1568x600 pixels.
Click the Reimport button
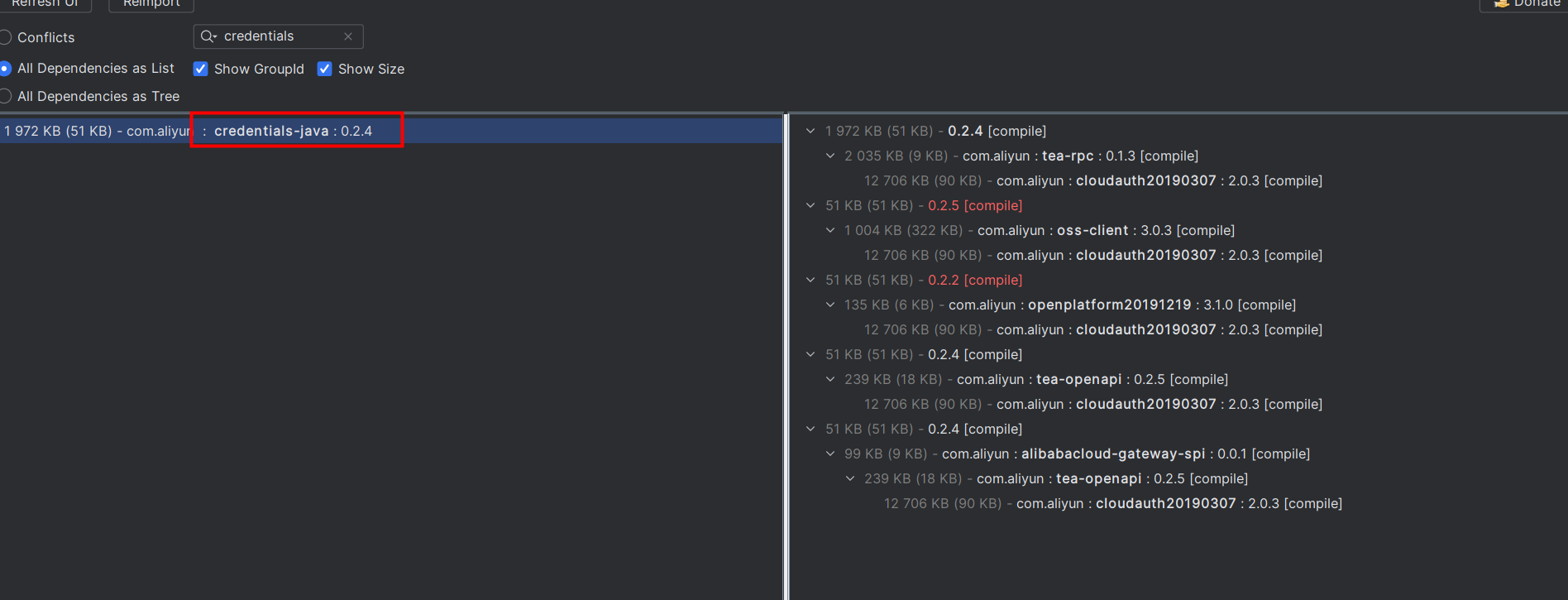[151, 4]
